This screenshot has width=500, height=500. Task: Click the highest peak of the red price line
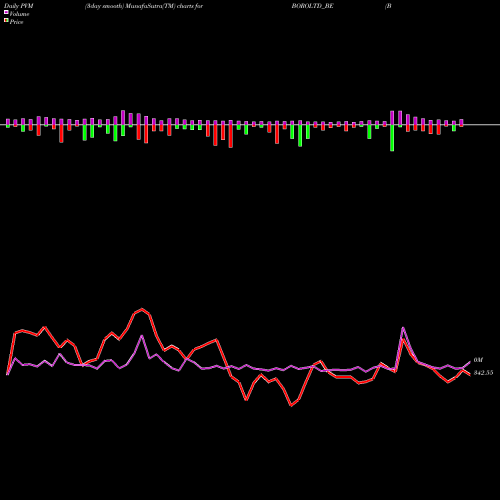[142, 309]
